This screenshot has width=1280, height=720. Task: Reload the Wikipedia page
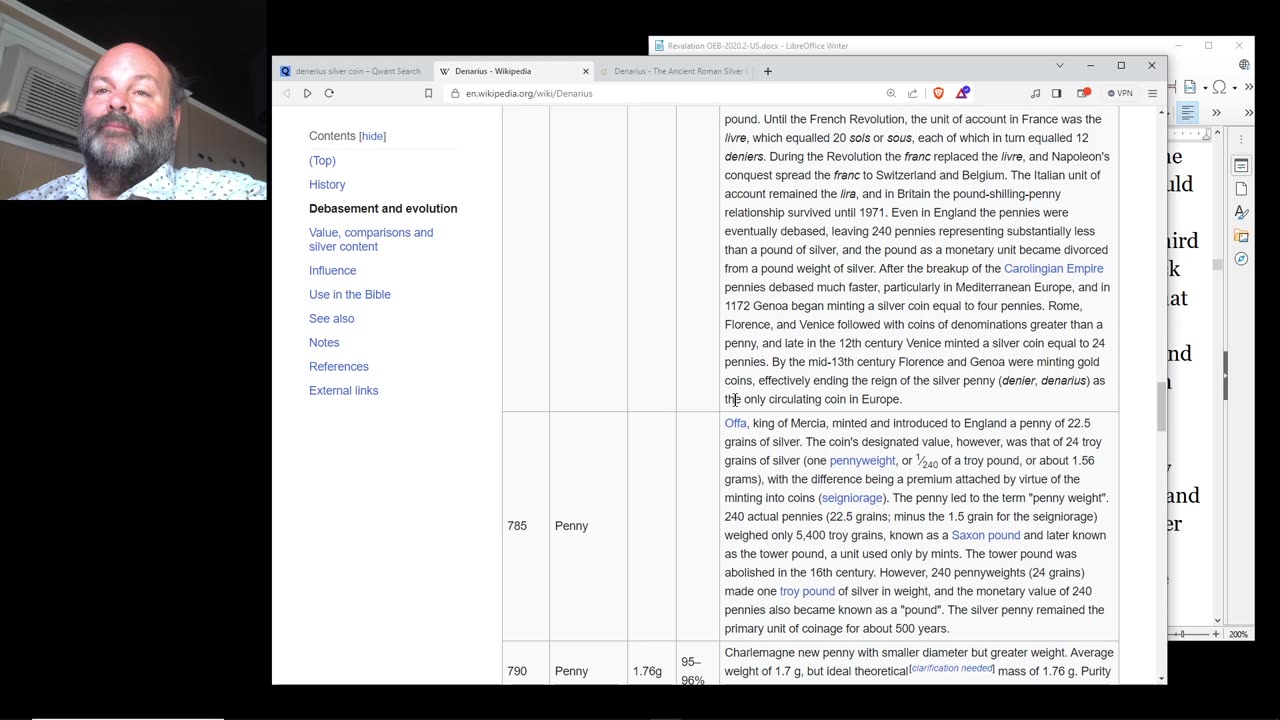tap(328, 93)
